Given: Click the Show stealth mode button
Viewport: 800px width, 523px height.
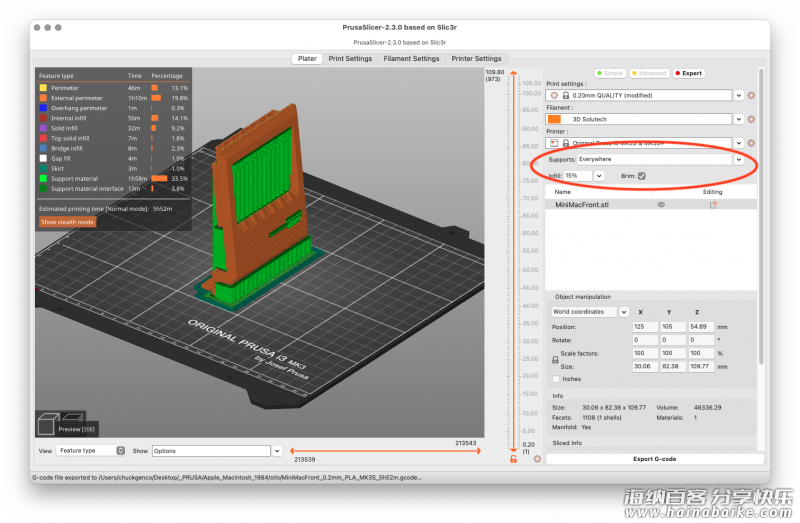Looking at the screenshot, I should 67,222.
